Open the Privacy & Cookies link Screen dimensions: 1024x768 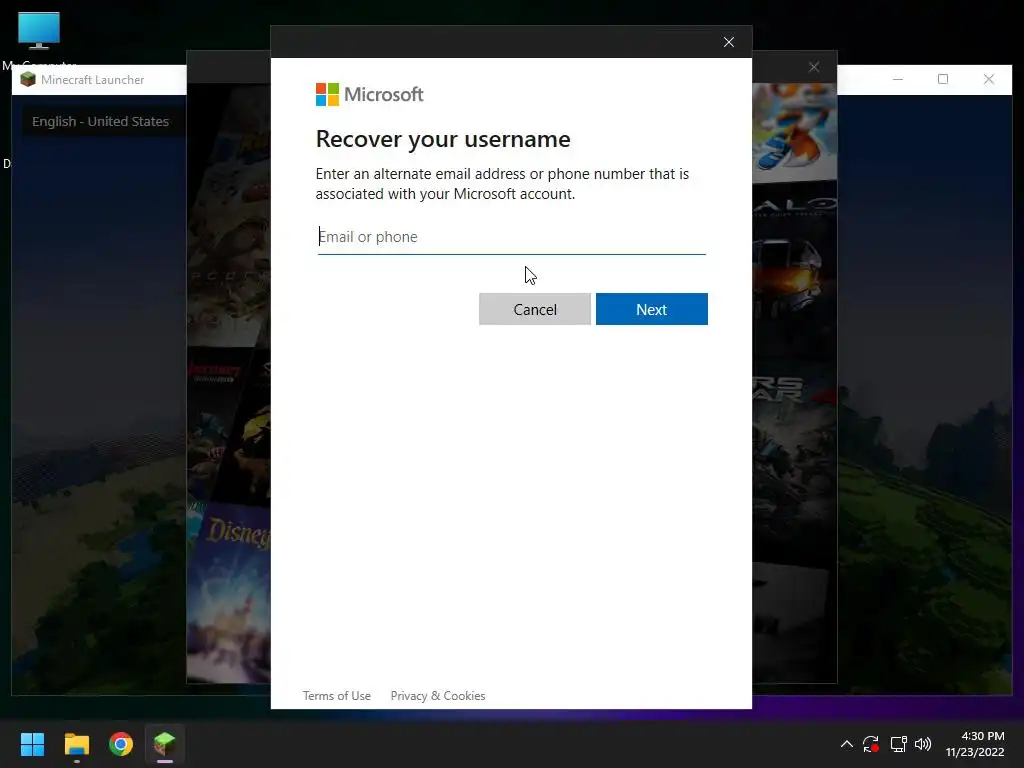point(438,696)
